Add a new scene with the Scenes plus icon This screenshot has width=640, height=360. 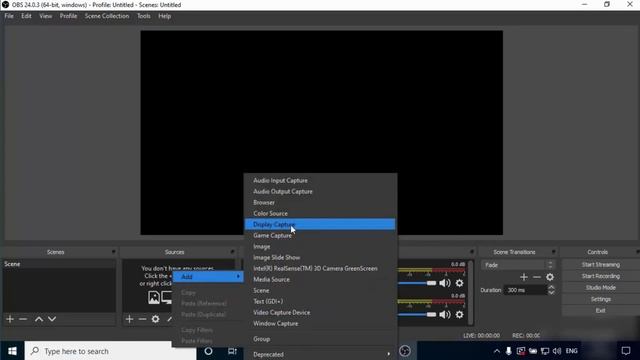10,319
